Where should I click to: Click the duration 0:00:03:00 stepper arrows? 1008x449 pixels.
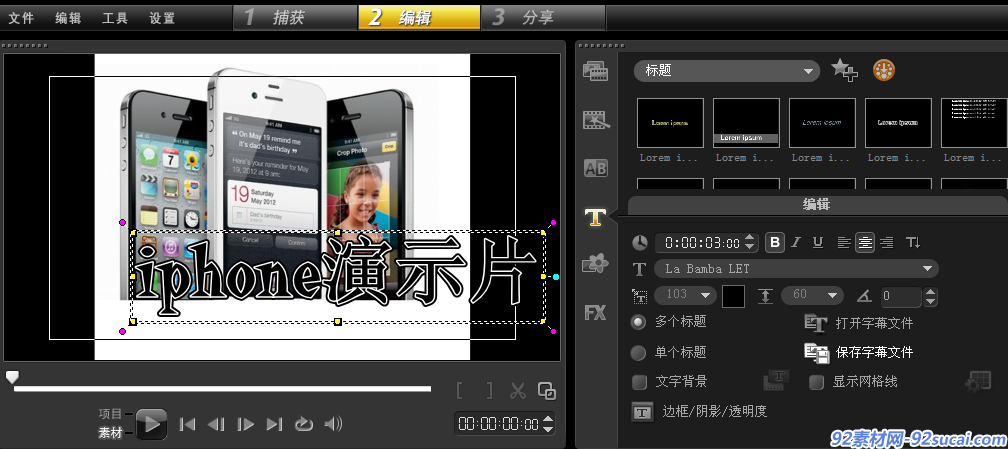pos(750,243)
